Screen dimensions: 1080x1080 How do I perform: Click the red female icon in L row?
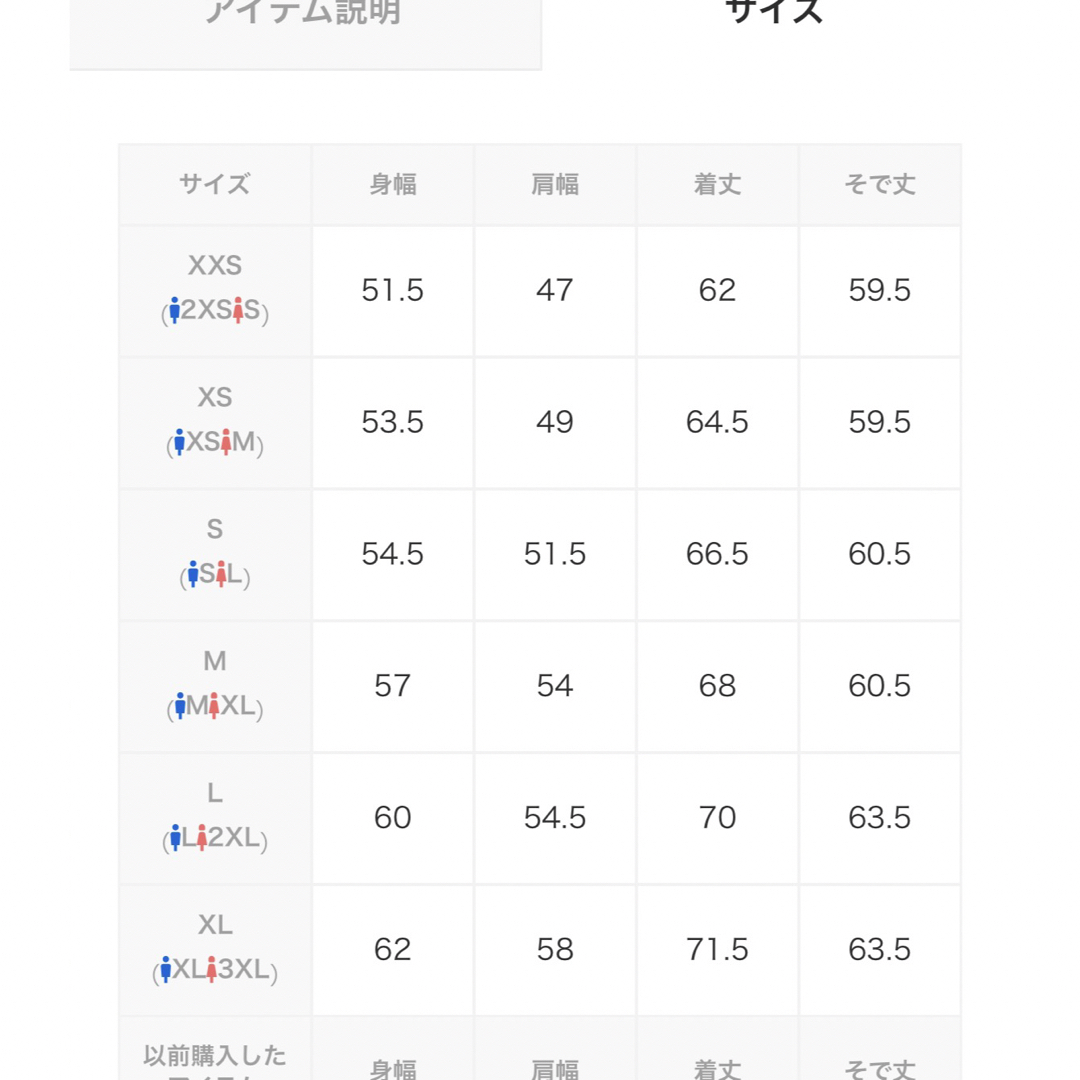point(201,838)
